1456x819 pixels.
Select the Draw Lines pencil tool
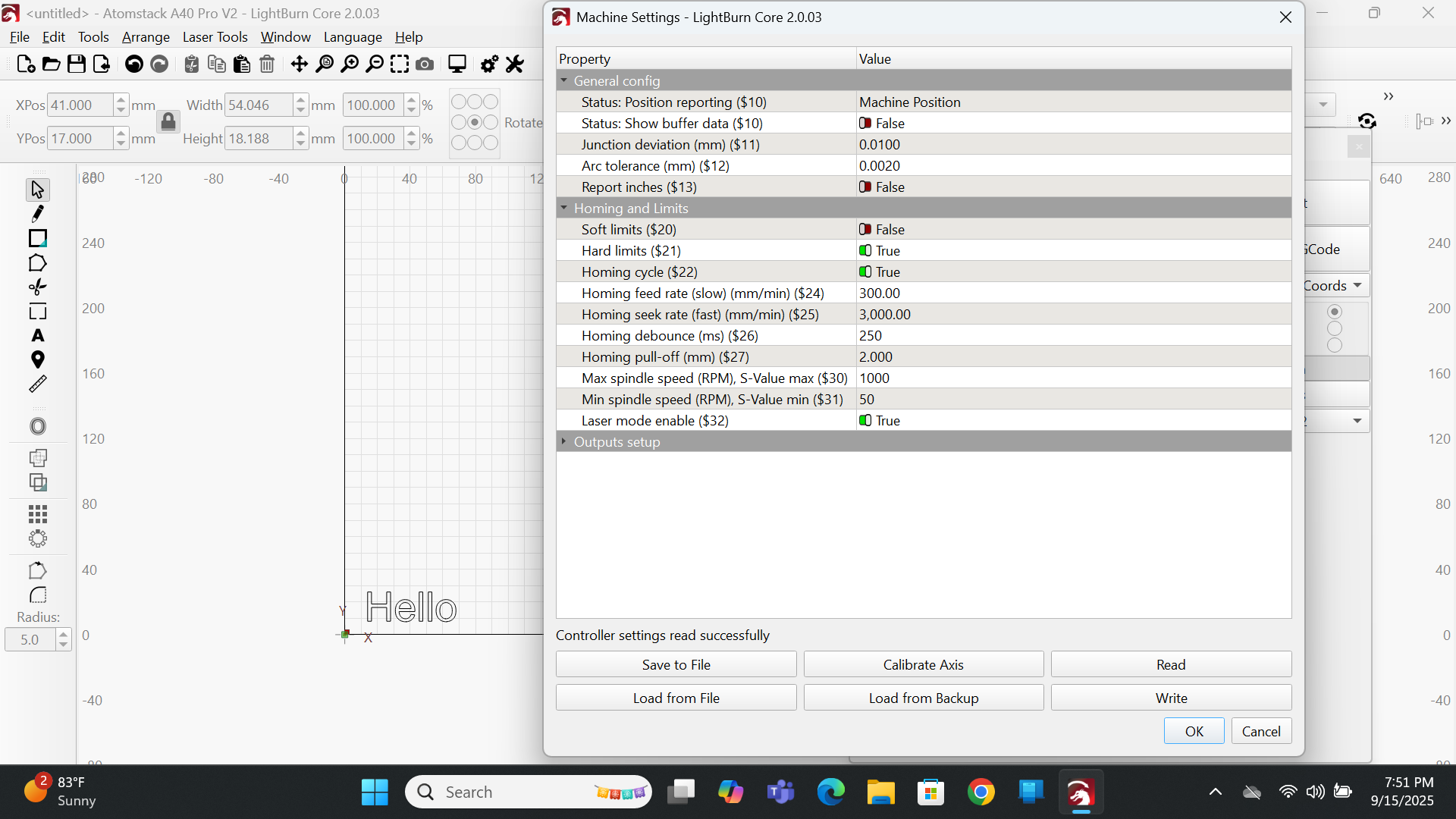coord(37,214)
